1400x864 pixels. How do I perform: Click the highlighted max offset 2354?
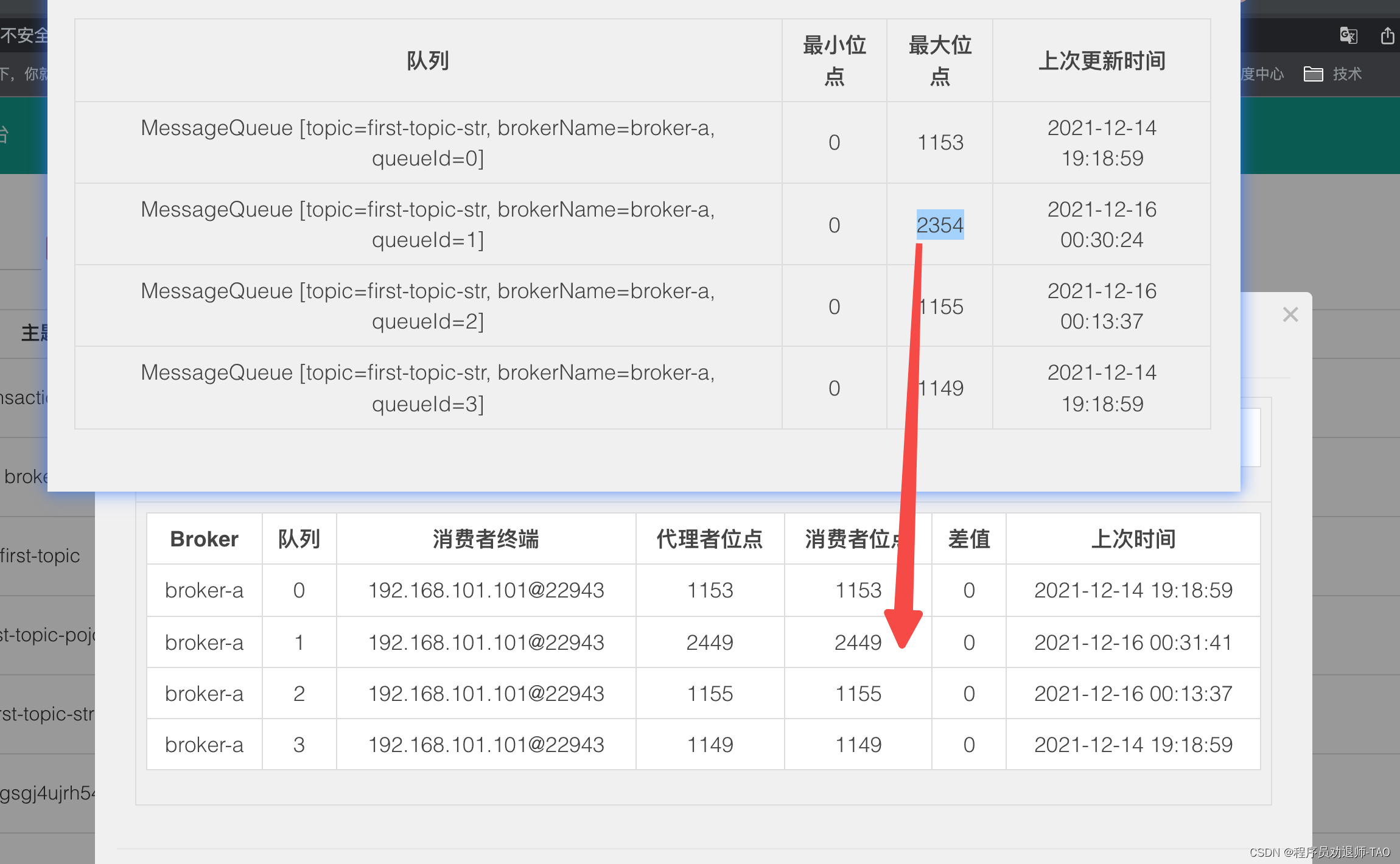[x=940, y=225]
